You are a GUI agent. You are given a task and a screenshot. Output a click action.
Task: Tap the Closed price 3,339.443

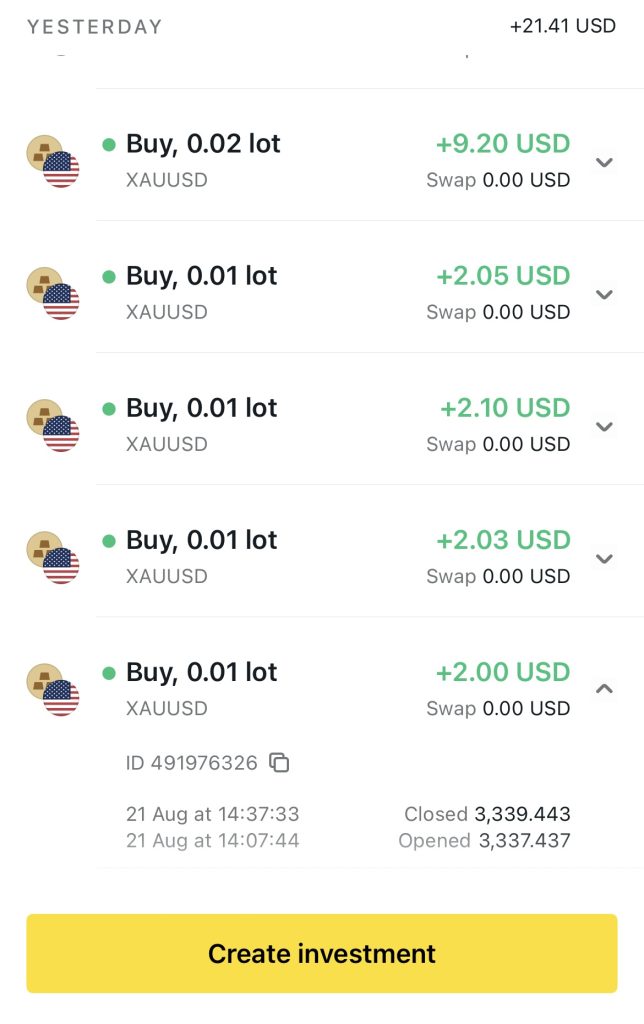(524, 814)
